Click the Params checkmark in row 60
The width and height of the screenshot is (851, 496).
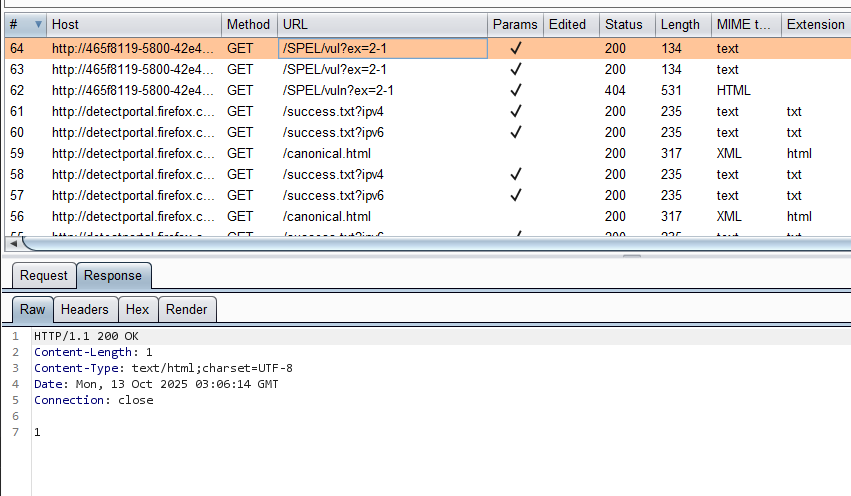click(x=516, y=132)
